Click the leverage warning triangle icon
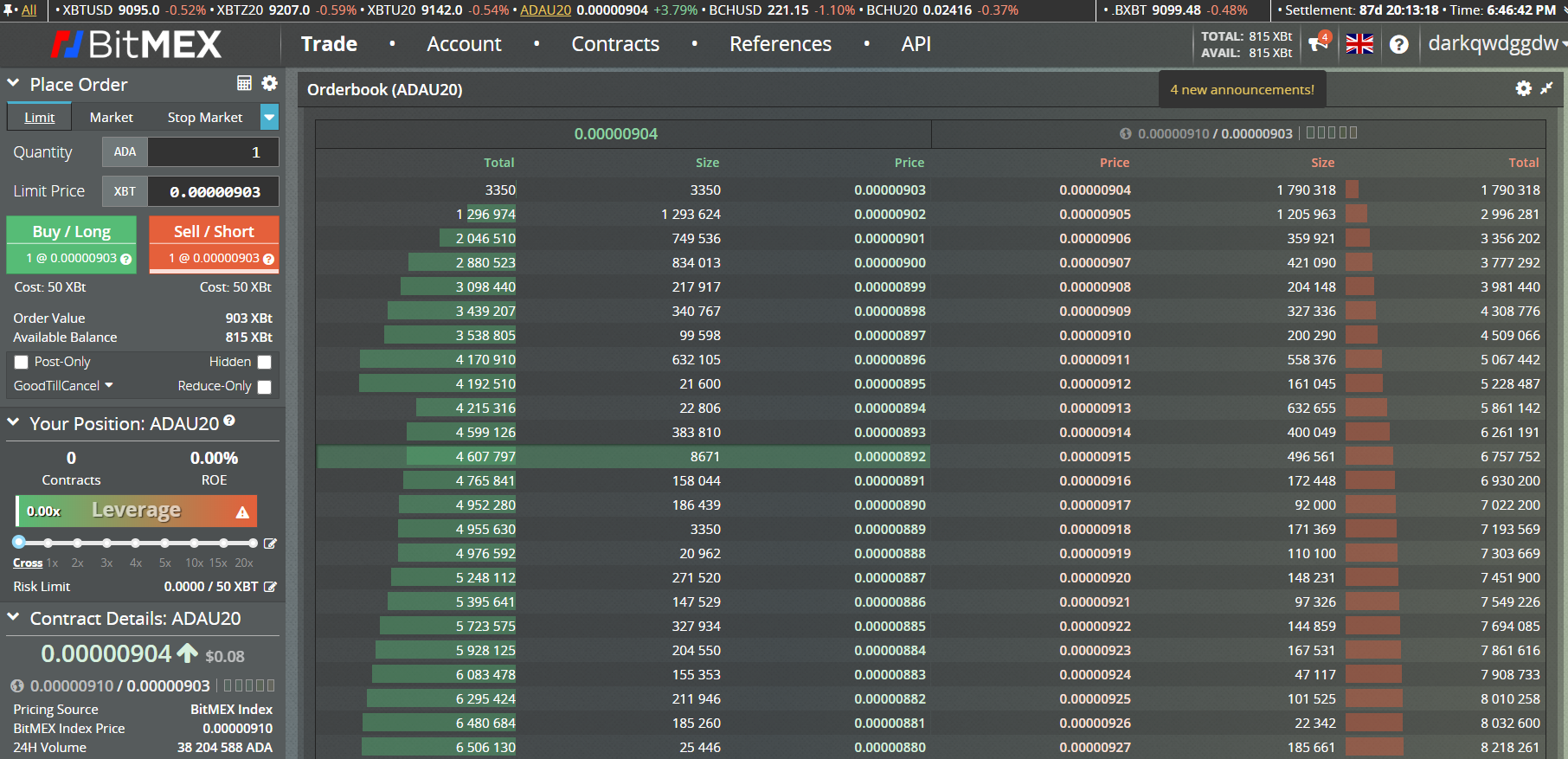This screenshot has height=759, width=1568. click(242, 512)
